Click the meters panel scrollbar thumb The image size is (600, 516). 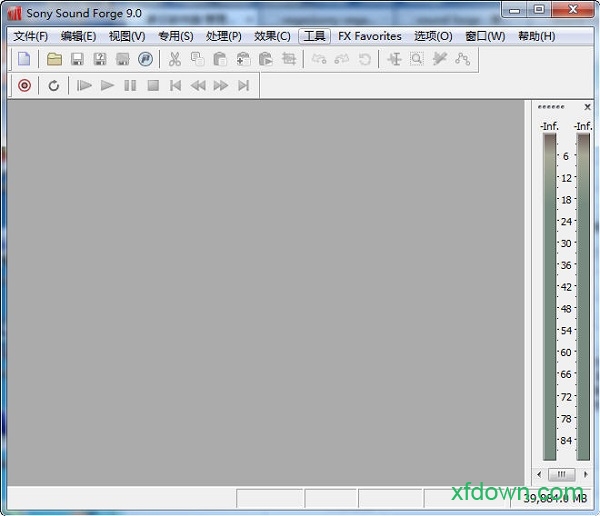(x=561, y=474)
